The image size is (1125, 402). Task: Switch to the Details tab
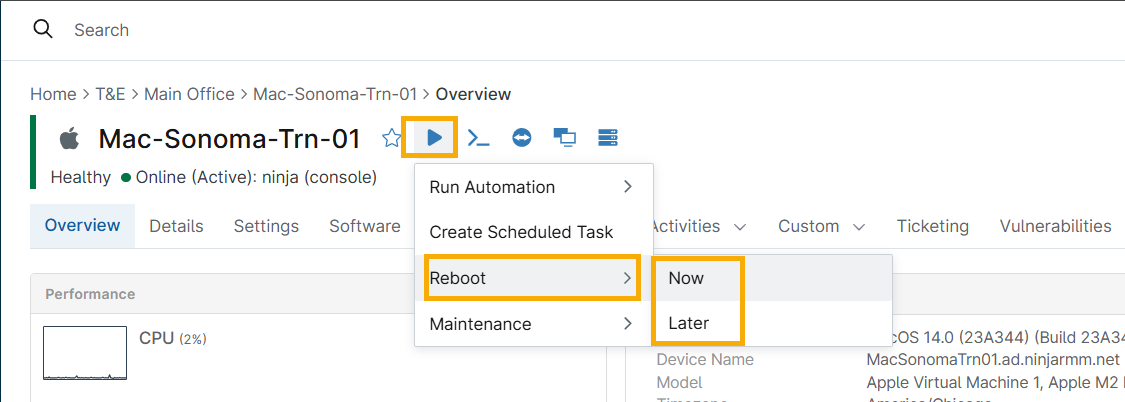pyautogui.click(x=176, y=226)
